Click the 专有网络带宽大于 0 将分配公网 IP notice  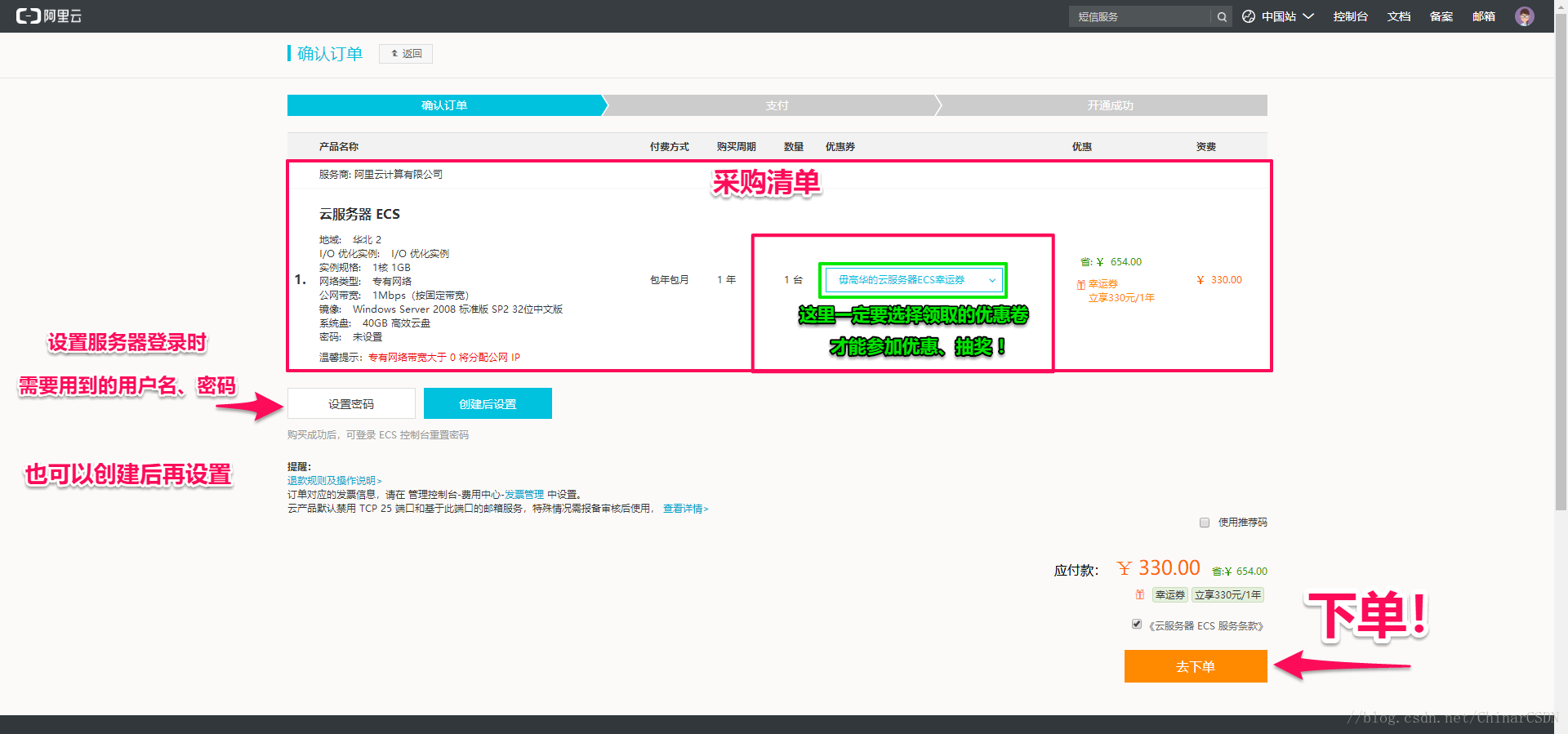click(443, 358)
